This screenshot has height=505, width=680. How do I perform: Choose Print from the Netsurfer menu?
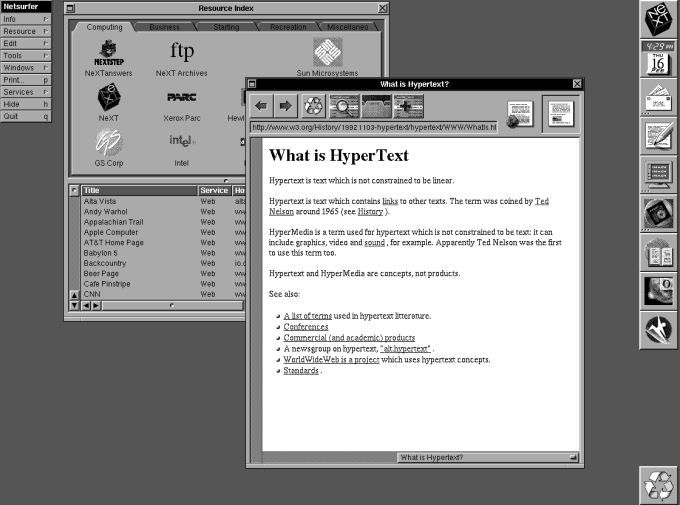26,80
